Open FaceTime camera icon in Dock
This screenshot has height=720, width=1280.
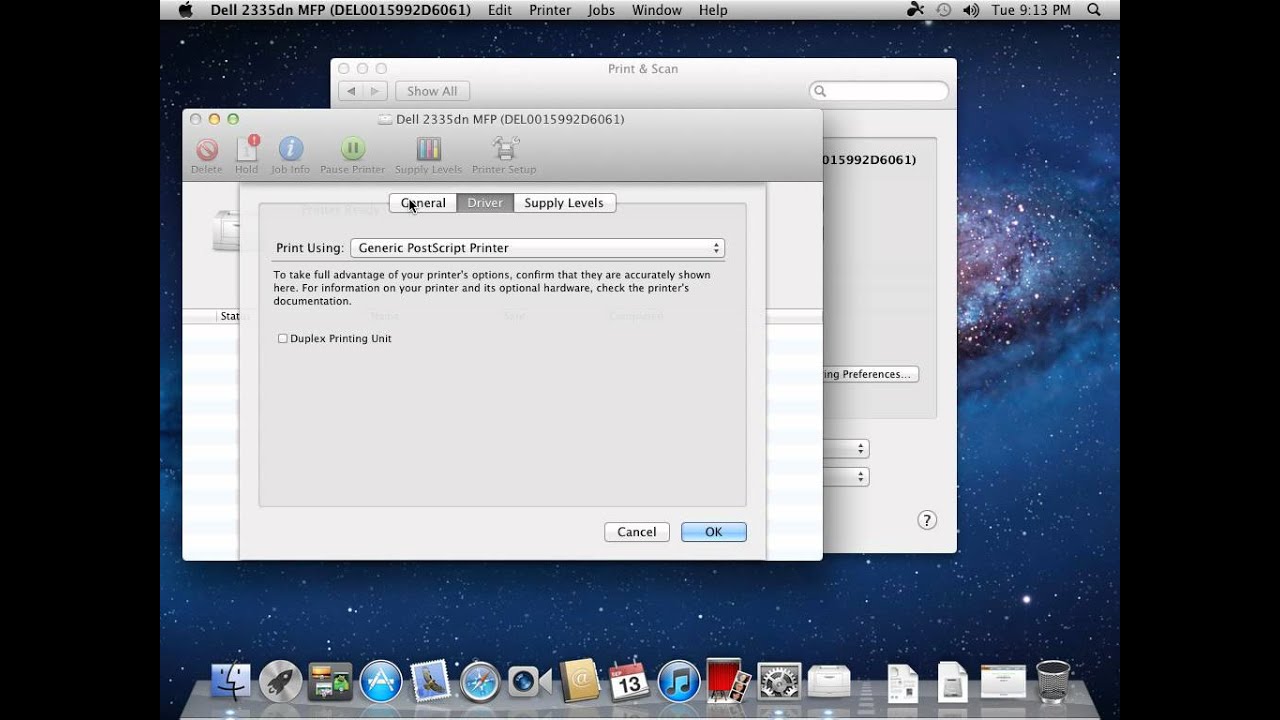[529, 681]
